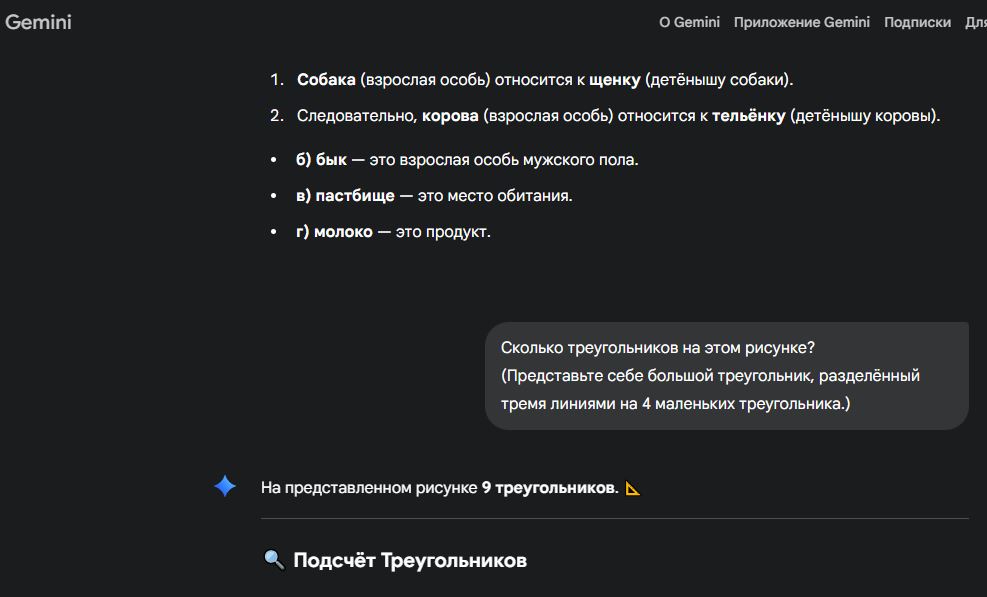Click the numbered item 'Следовательно, корова'
The image size is (987, 597).
[x=618, y=116]
